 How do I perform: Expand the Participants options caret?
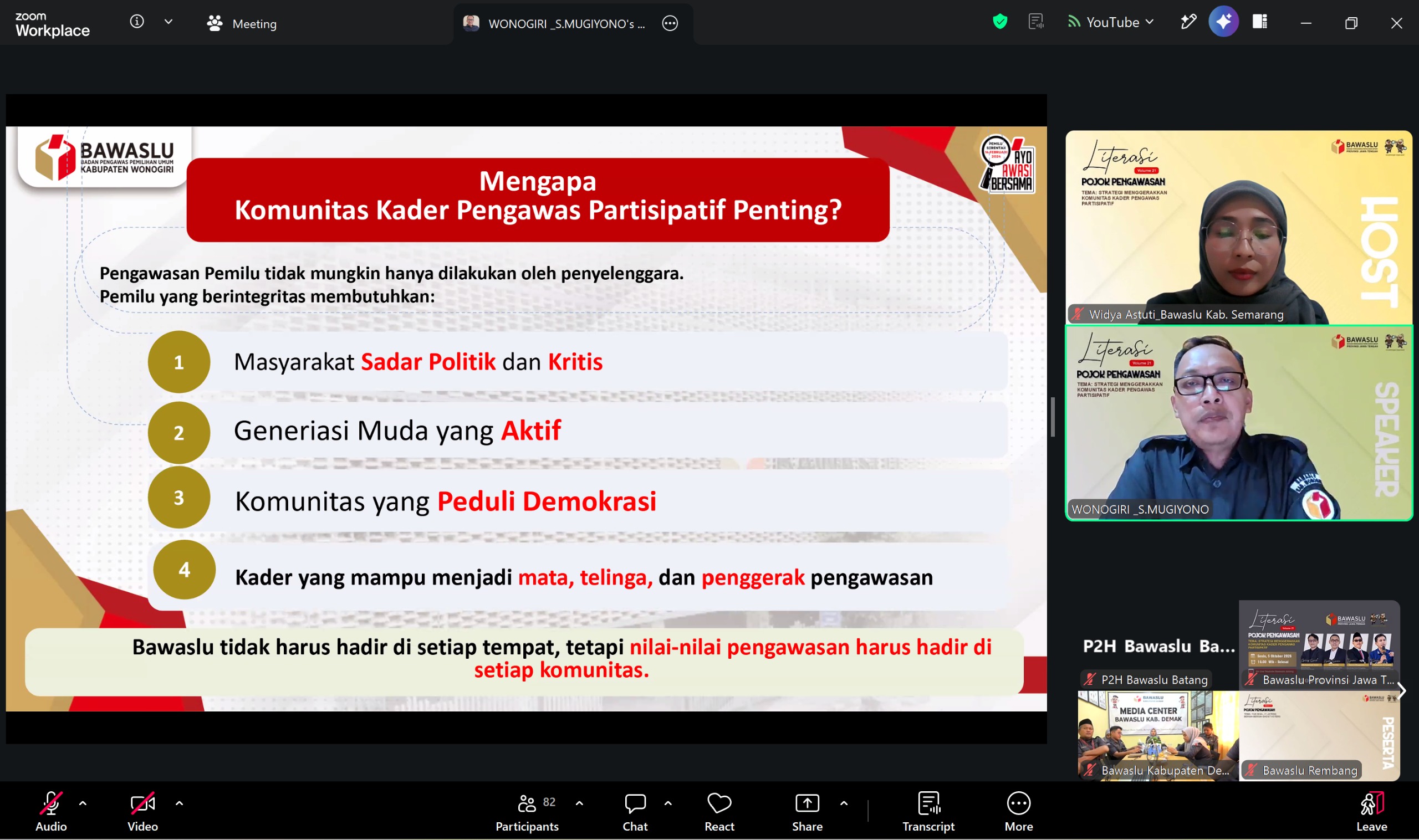[579, 803]
